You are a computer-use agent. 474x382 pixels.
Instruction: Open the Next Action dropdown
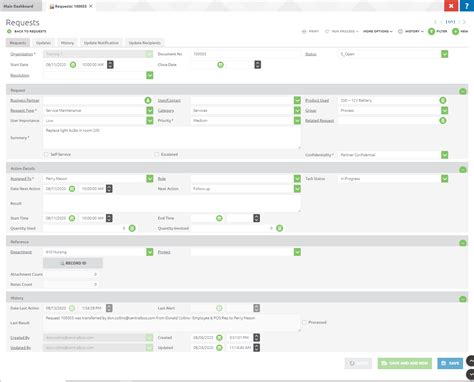click(x=297, y=189)
